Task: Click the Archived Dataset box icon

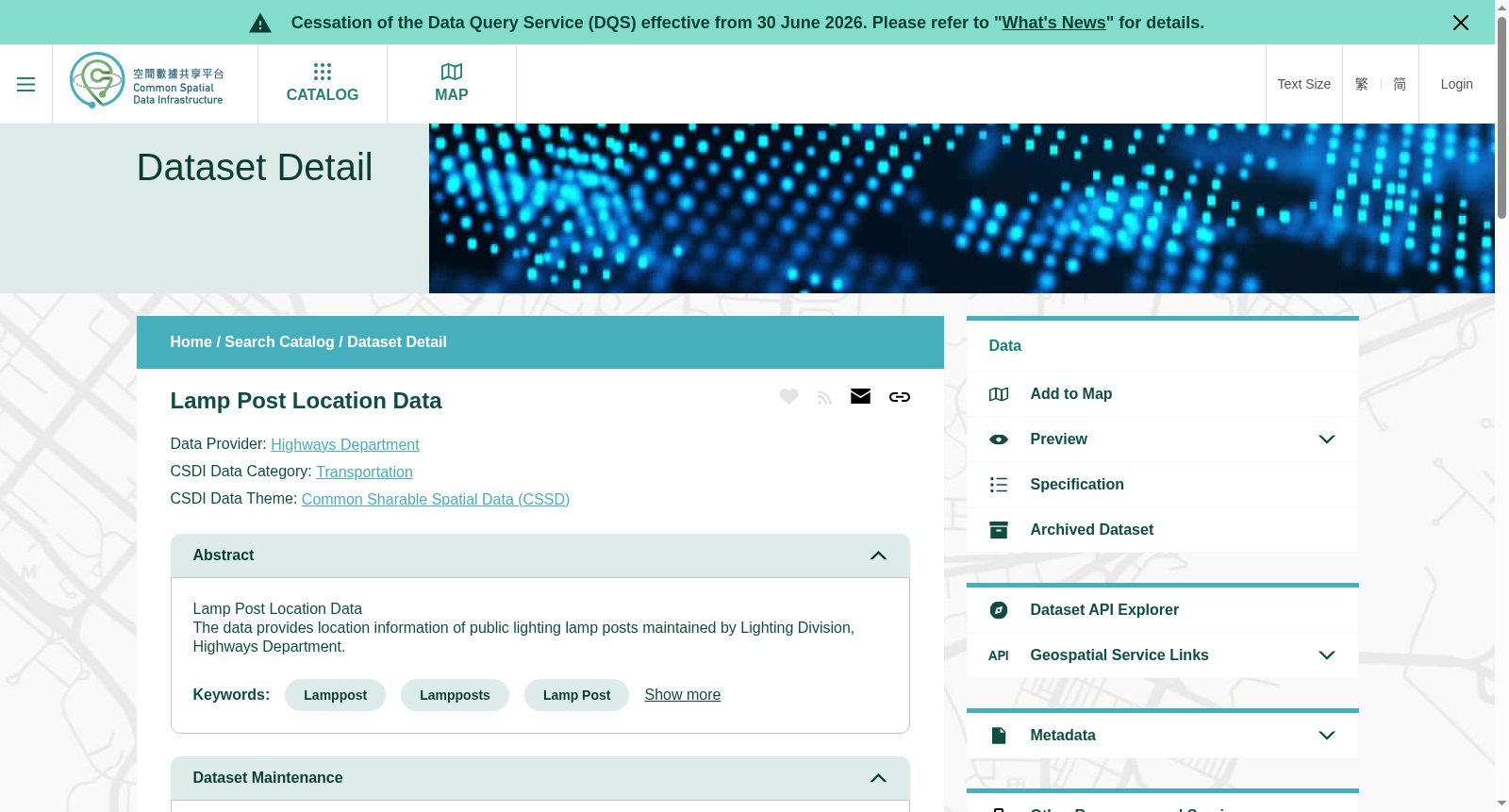Action: [x=999, y=530]
